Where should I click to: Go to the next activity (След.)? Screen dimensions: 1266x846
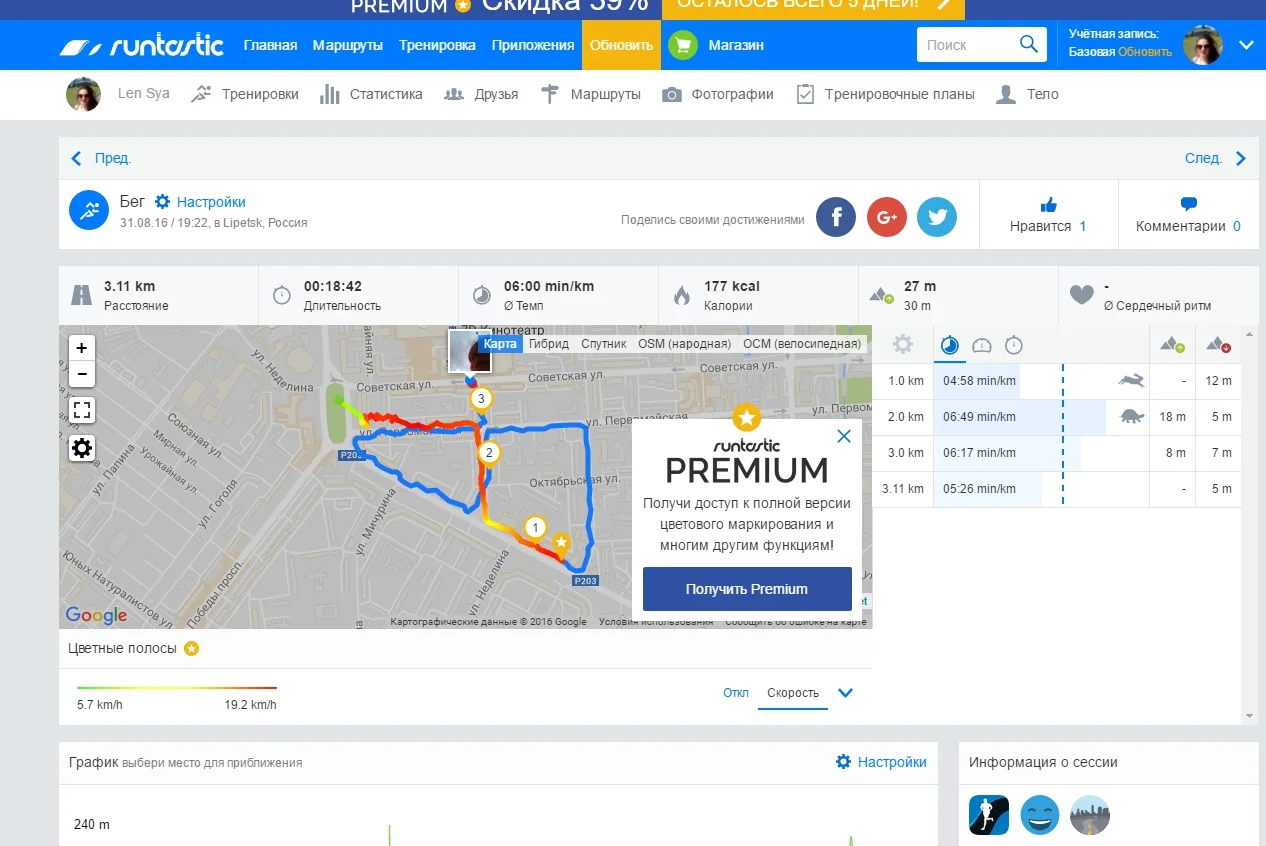1216,158
